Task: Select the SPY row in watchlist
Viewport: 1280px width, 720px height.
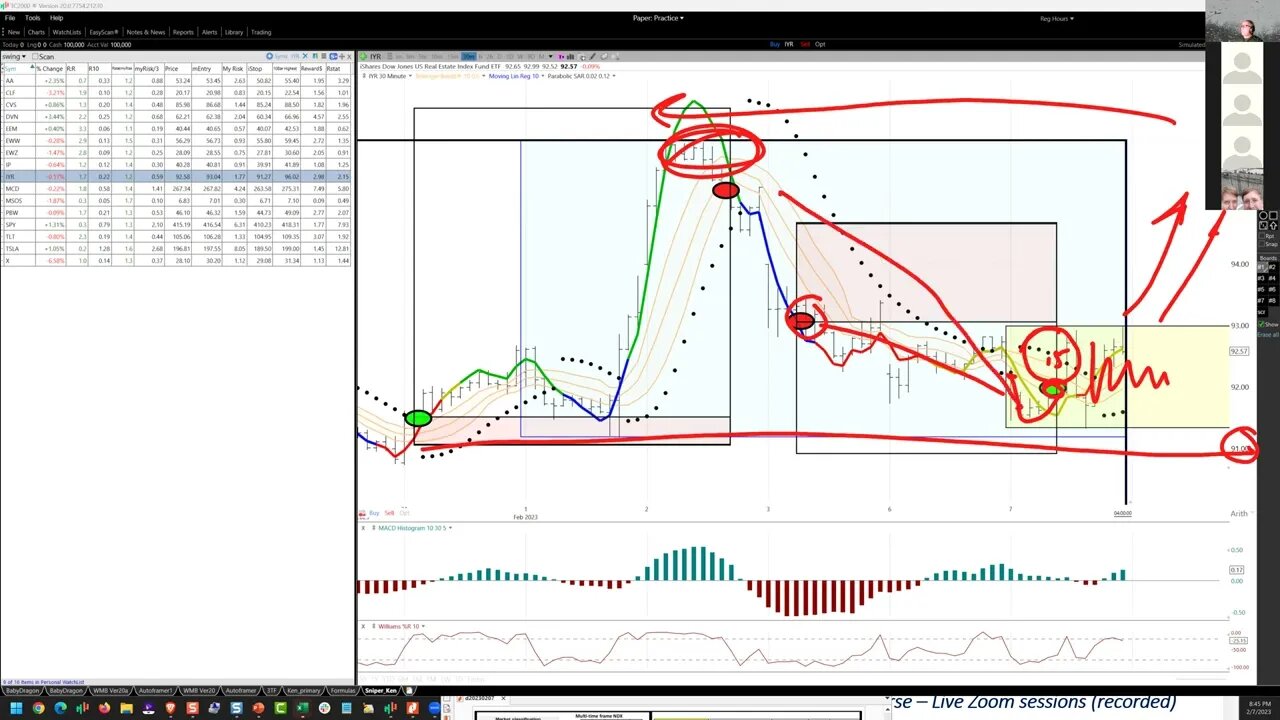Action: coord(176,224)
